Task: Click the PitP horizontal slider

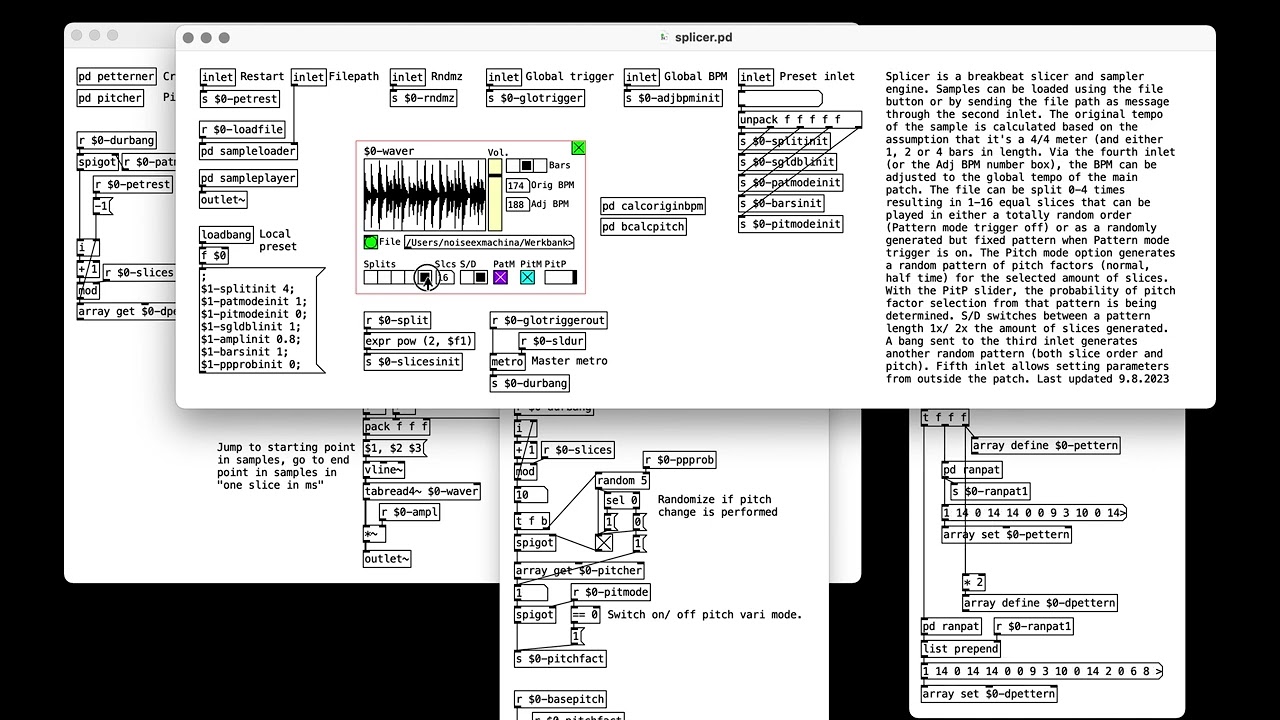Action: (561, 277)
